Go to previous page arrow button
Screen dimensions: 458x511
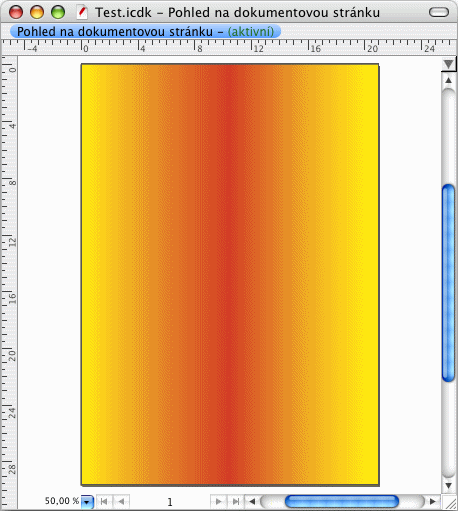pos(121,501)
